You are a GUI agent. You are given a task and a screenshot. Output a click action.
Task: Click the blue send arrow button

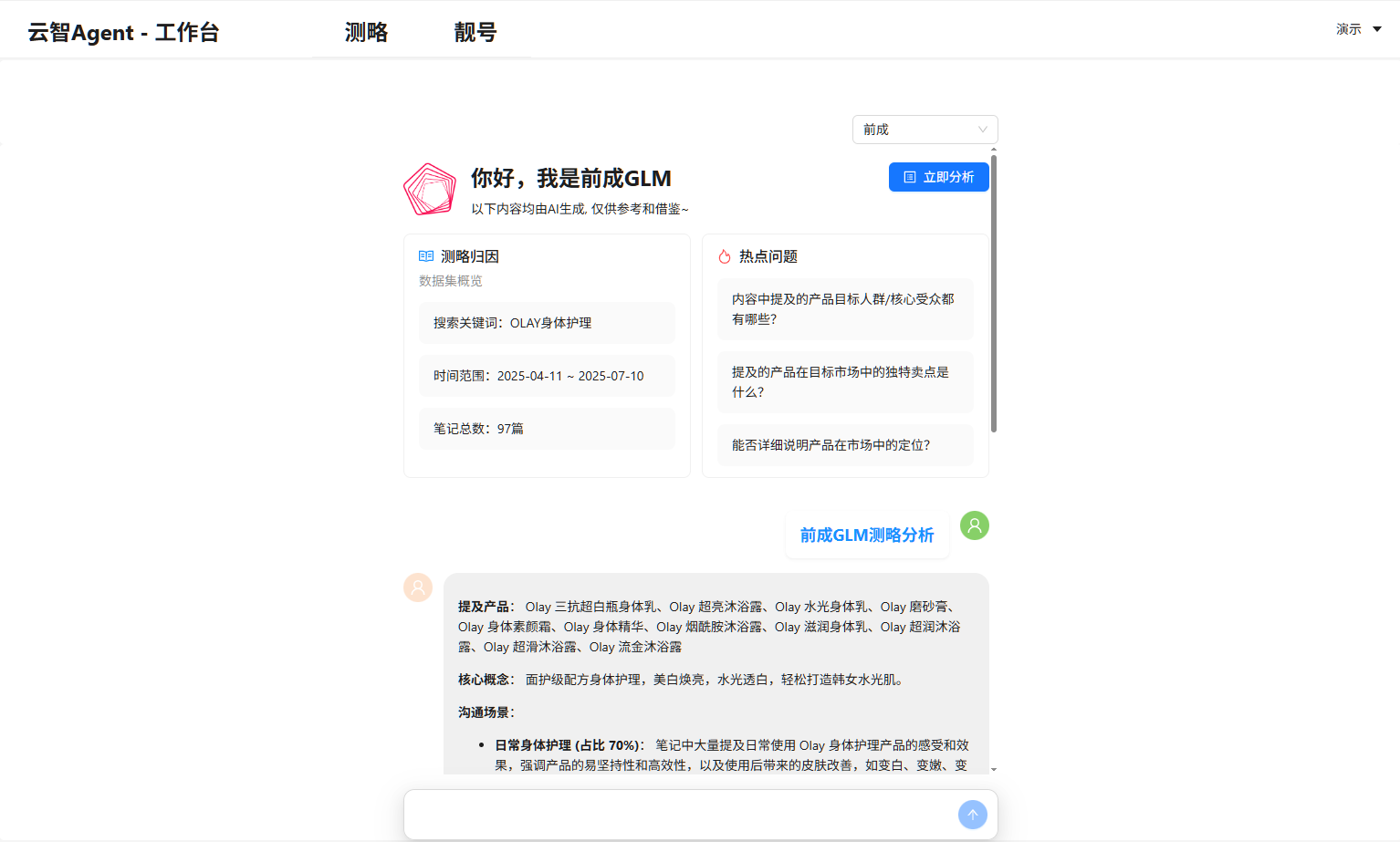[x=973, y=815]
